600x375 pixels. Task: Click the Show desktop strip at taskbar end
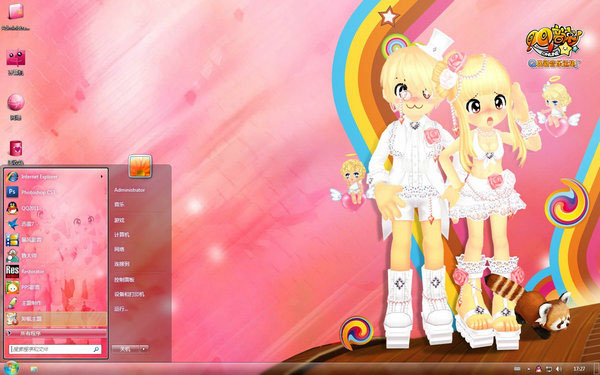tap(596, 369)
